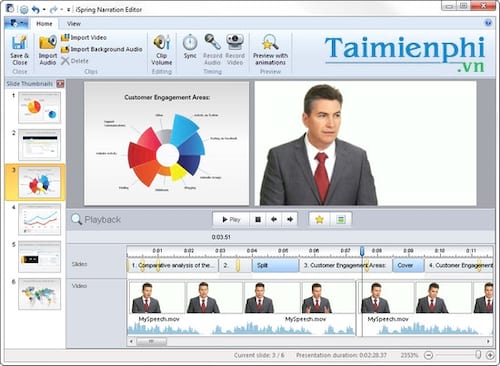Select slide 6 world map thumbnail
Image resolution: width=500 pixels, height=366 pixels.
pyautogui.click(x=40, y=294)
